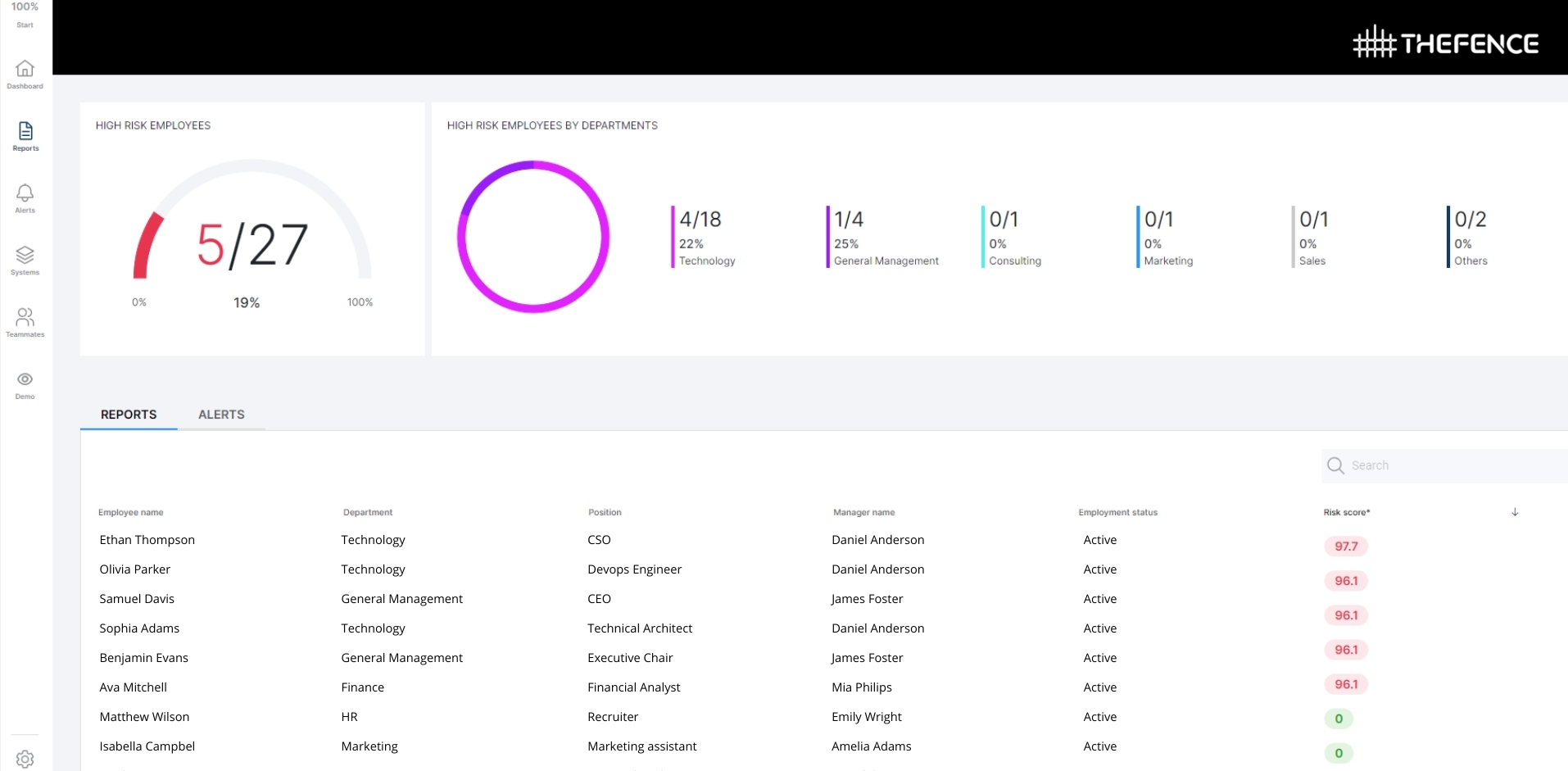Open the Dashboard from the sidebar
The width and height of the screenshot is (1568, 771).
click(25, 74)
